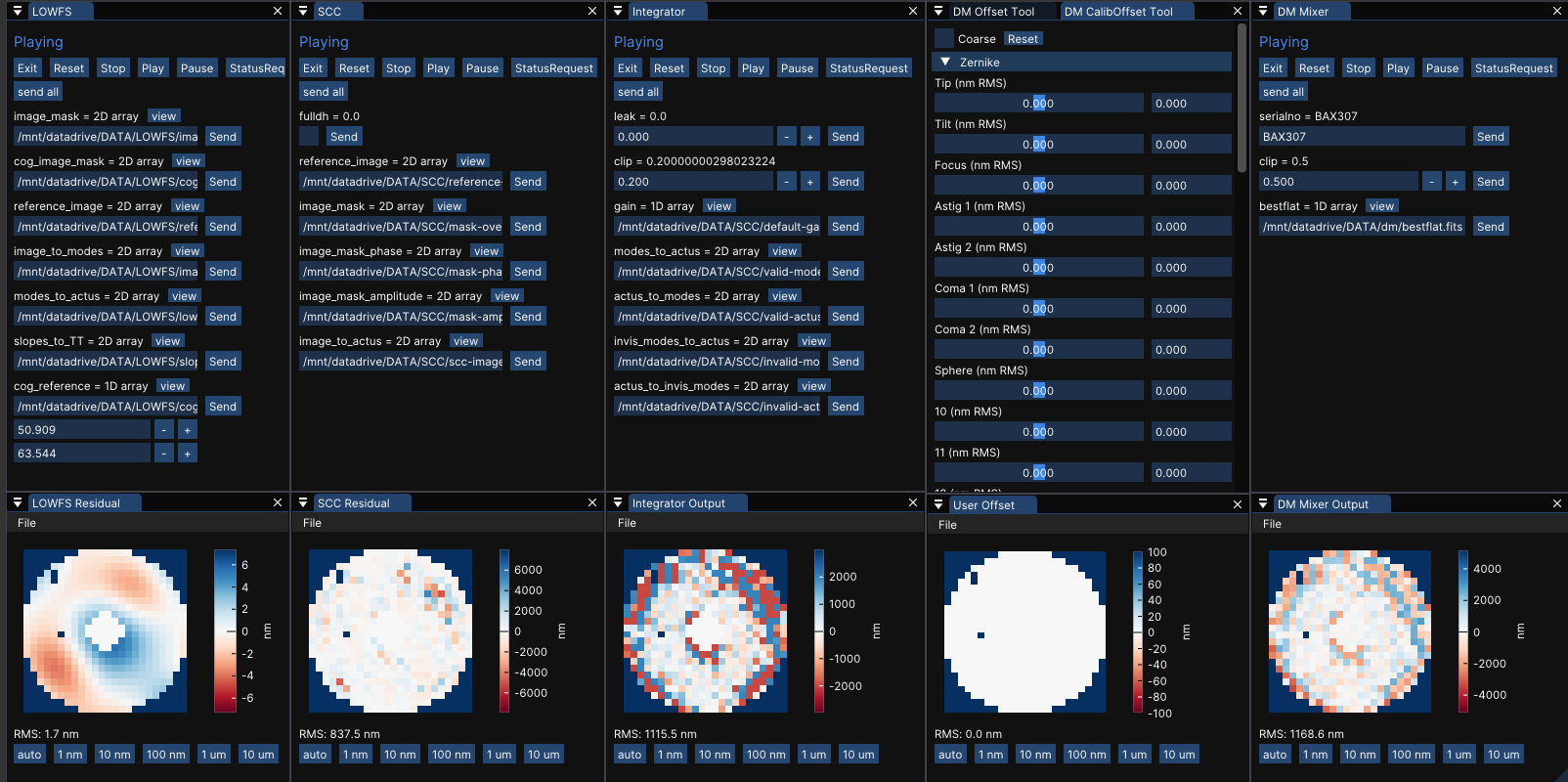Reset the DM Offset Tool values
The height and width of the screenshot is (782, 1568).
tap(1023, 39)
